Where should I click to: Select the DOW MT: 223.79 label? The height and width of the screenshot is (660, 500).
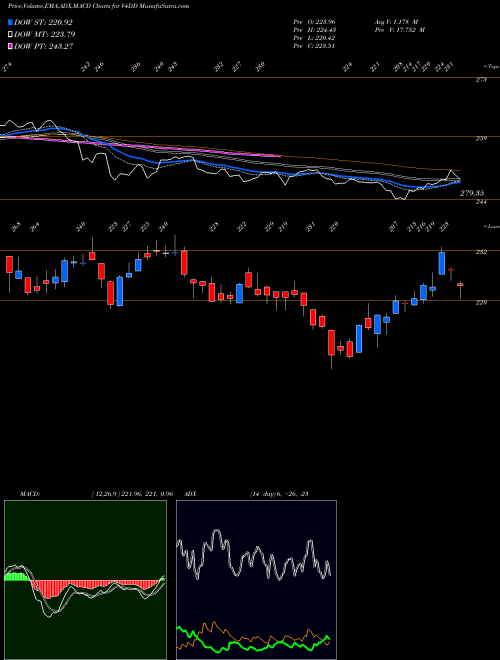[45, 35]
